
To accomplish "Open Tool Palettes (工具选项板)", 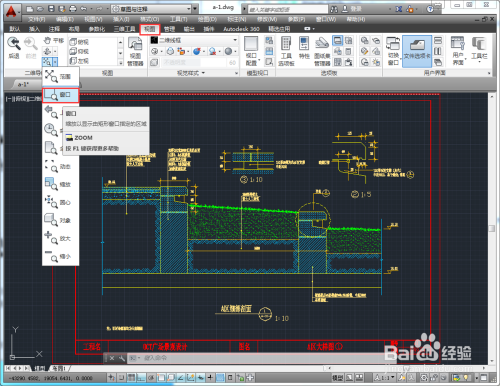I will (x=286, y=51).
